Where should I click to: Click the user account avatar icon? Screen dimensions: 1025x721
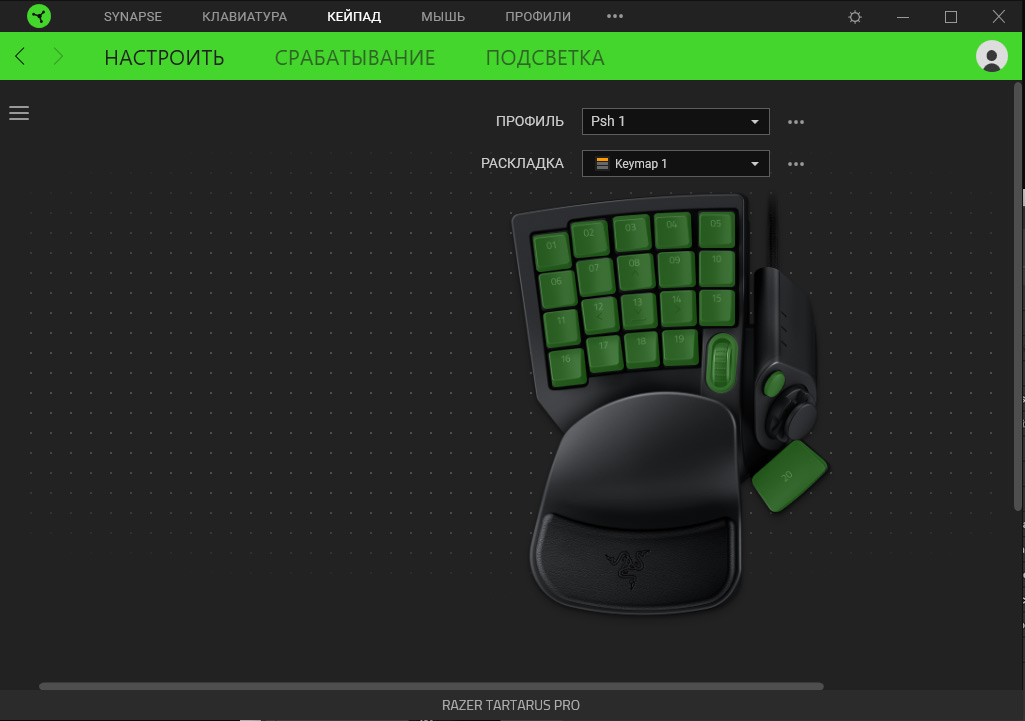pos(991,57)
